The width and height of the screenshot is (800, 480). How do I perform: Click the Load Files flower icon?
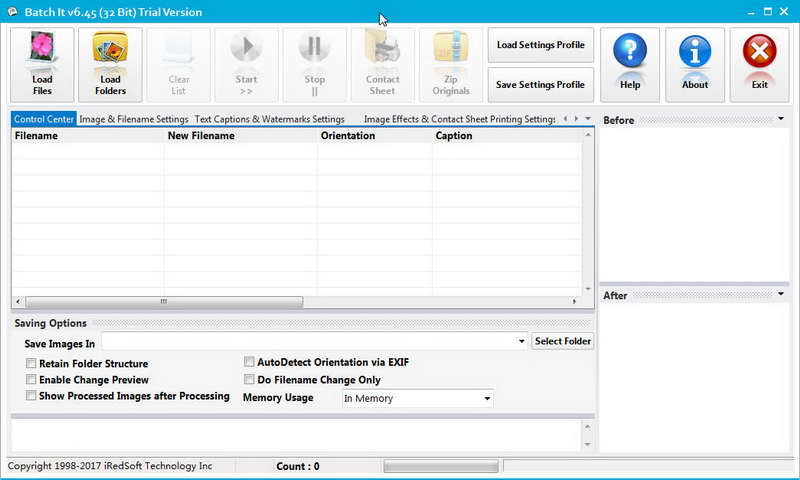click(42, 49)
